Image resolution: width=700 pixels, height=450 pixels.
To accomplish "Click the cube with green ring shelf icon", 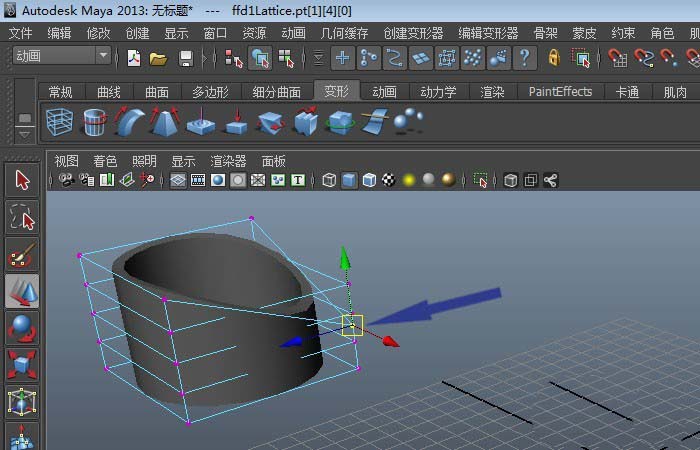I will click(340, 122).
